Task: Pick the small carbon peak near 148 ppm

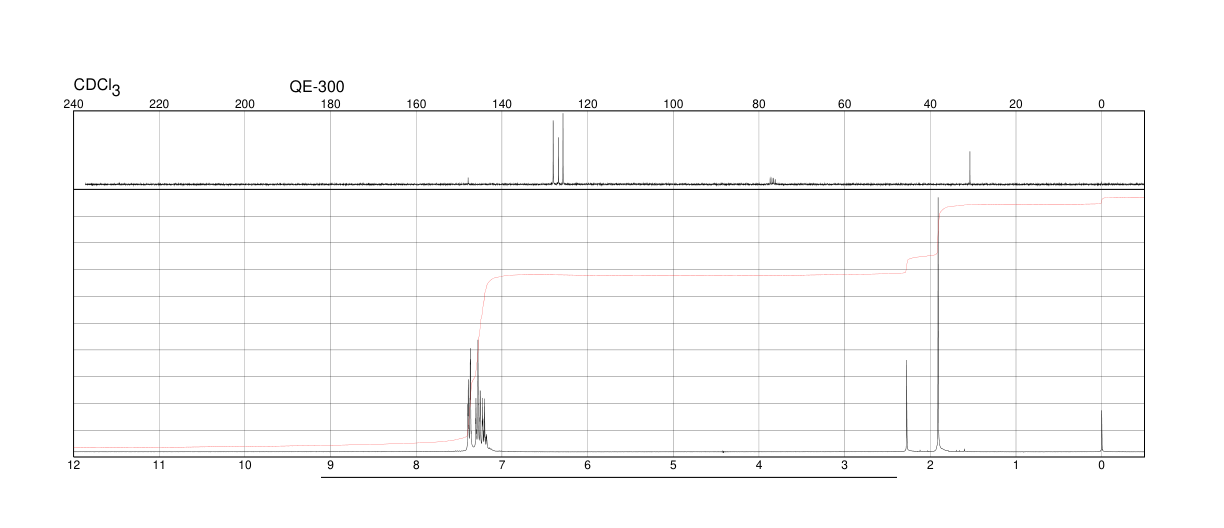Action: click(468, 181)
